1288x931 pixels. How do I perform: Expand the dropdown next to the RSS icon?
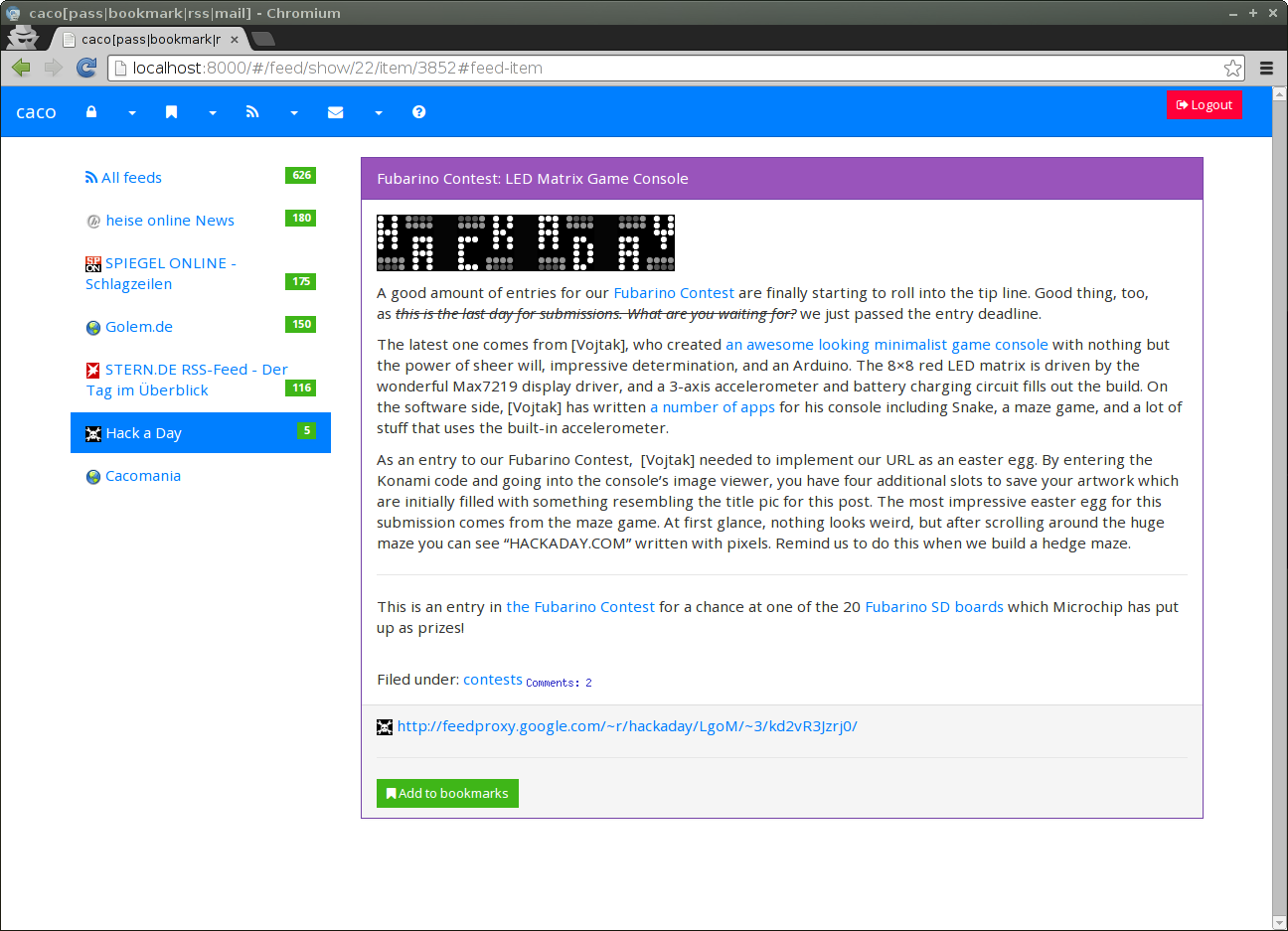click(294, 113)
